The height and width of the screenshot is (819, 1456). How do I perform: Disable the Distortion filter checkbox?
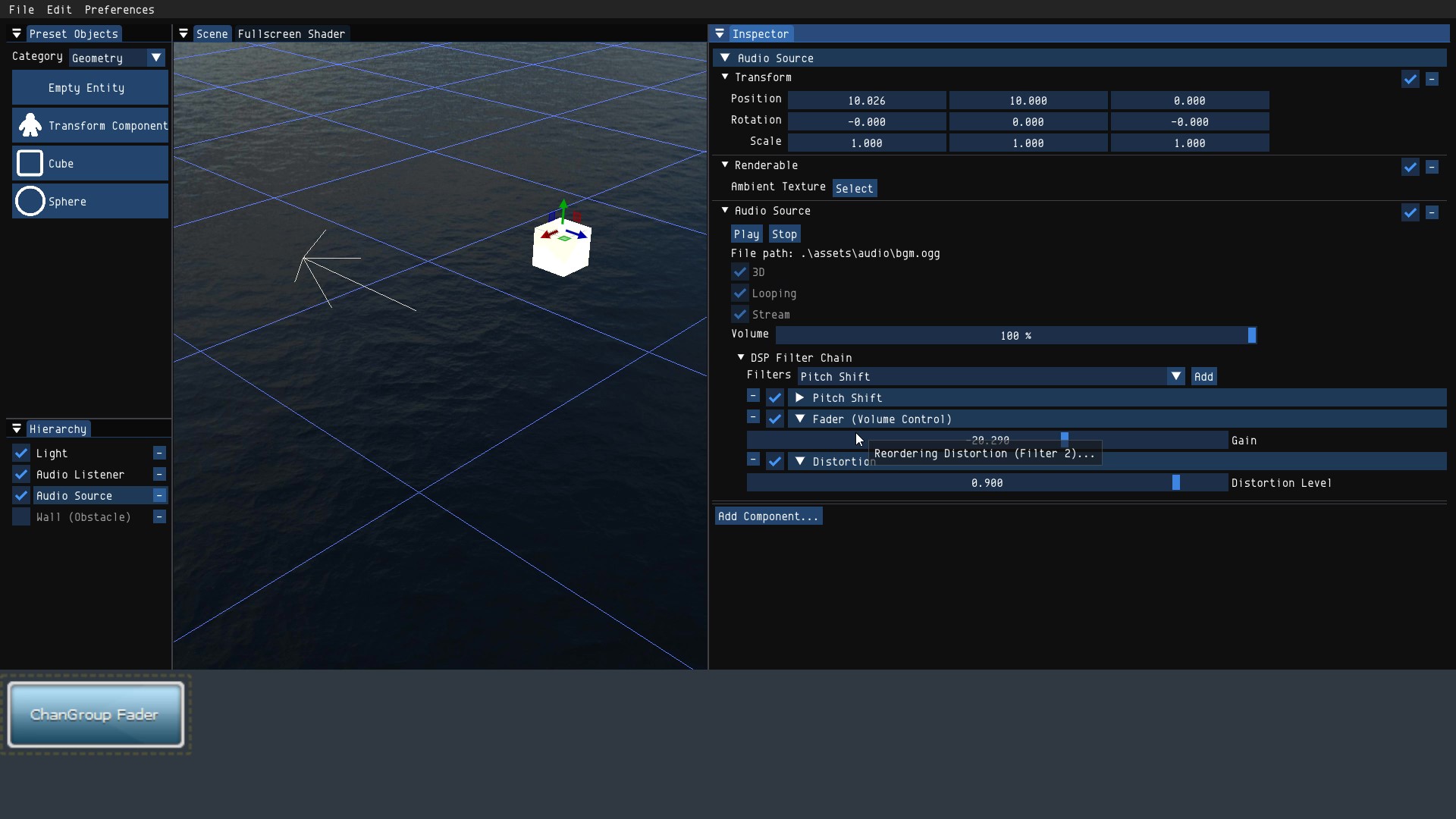click(x=774, y=461)
